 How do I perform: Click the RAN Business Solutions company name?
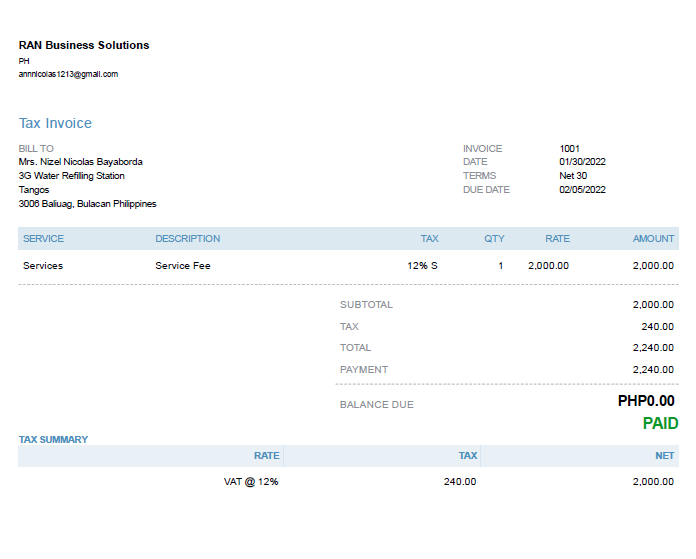[x=84, y=45]
